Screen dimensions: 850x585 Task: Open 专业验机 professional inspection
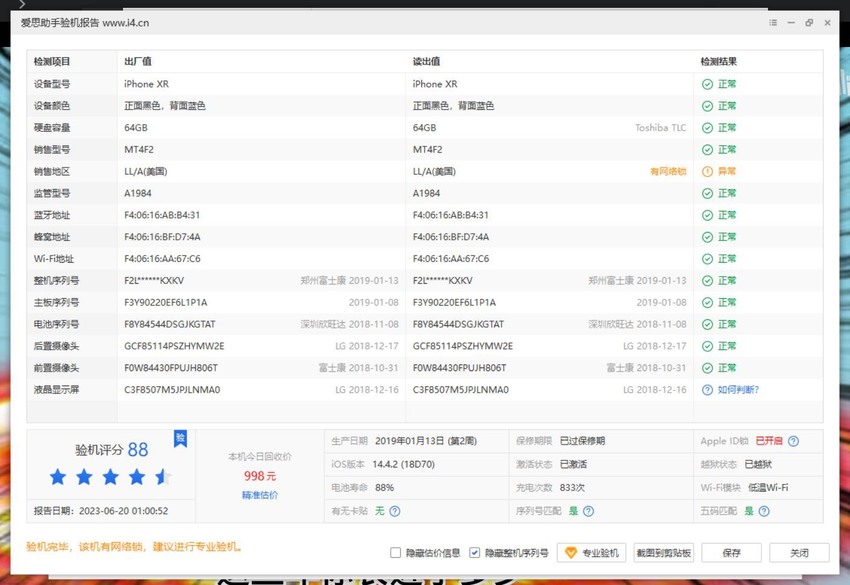click(x=591, y=552)
